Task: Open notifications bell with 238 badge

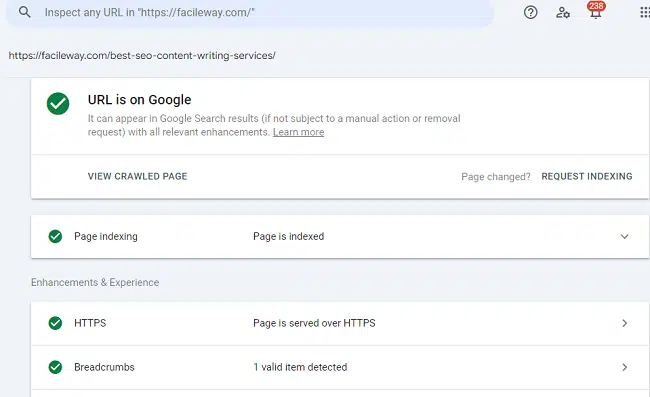Action: point(596,11)
